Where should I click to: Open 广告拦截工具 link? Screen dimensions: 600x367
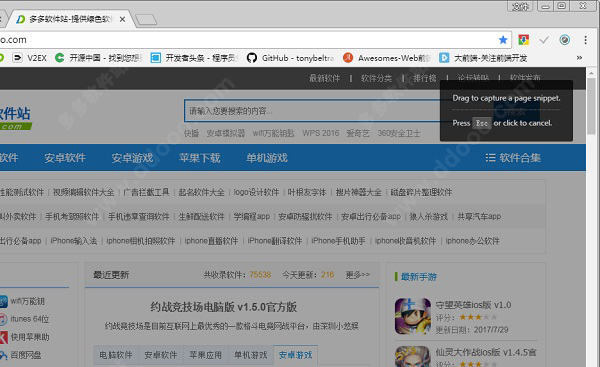click(x=146, y=192)
